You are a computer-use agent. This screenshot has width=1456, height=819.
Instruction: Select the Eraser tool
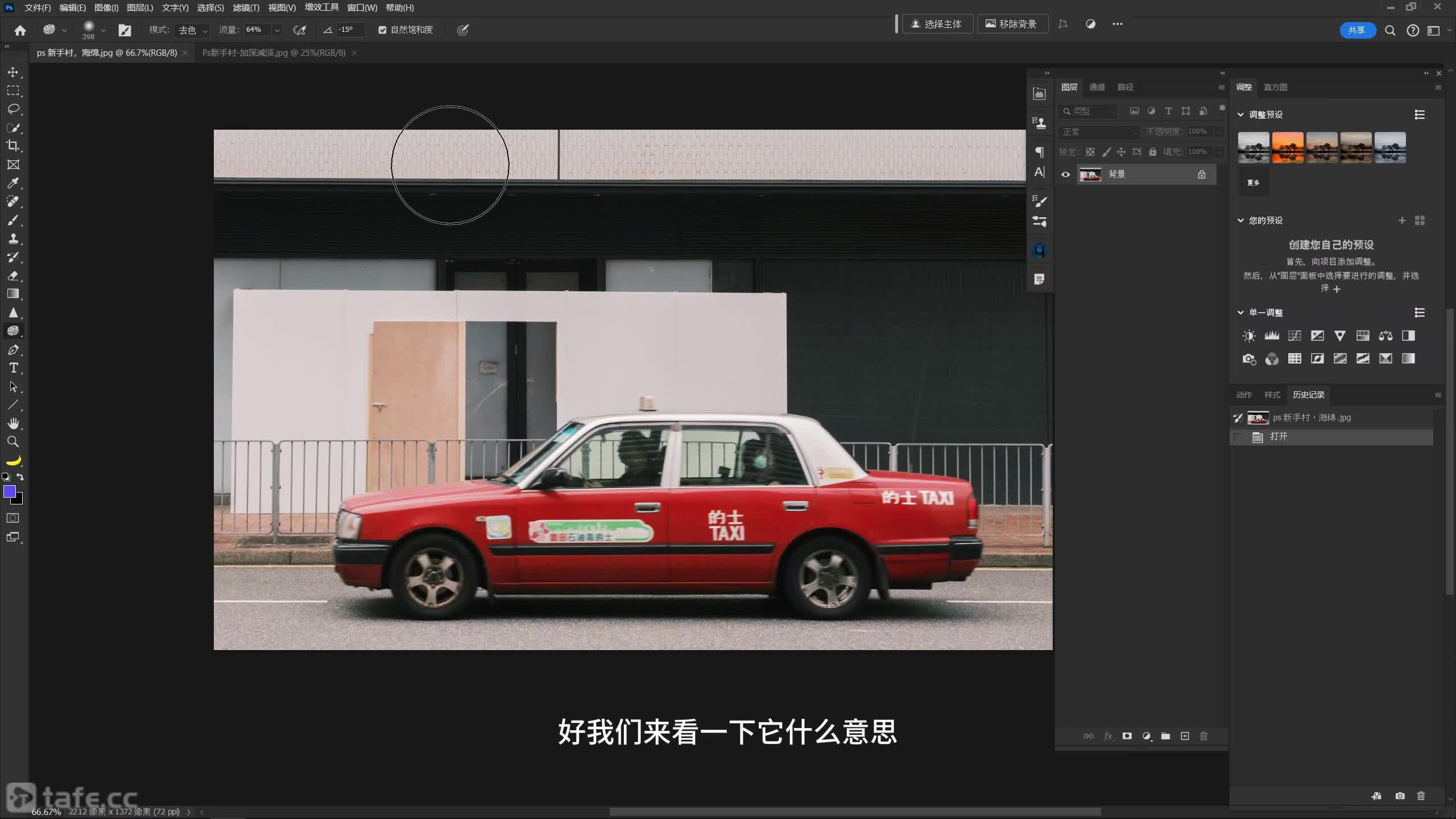point(13,276)
